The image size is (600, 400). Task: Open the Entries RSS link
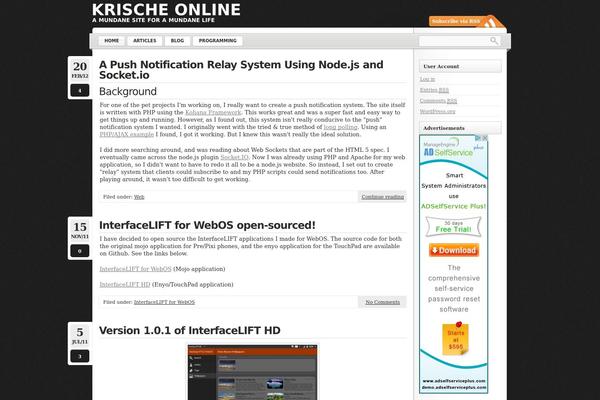[x=434, y=90]
